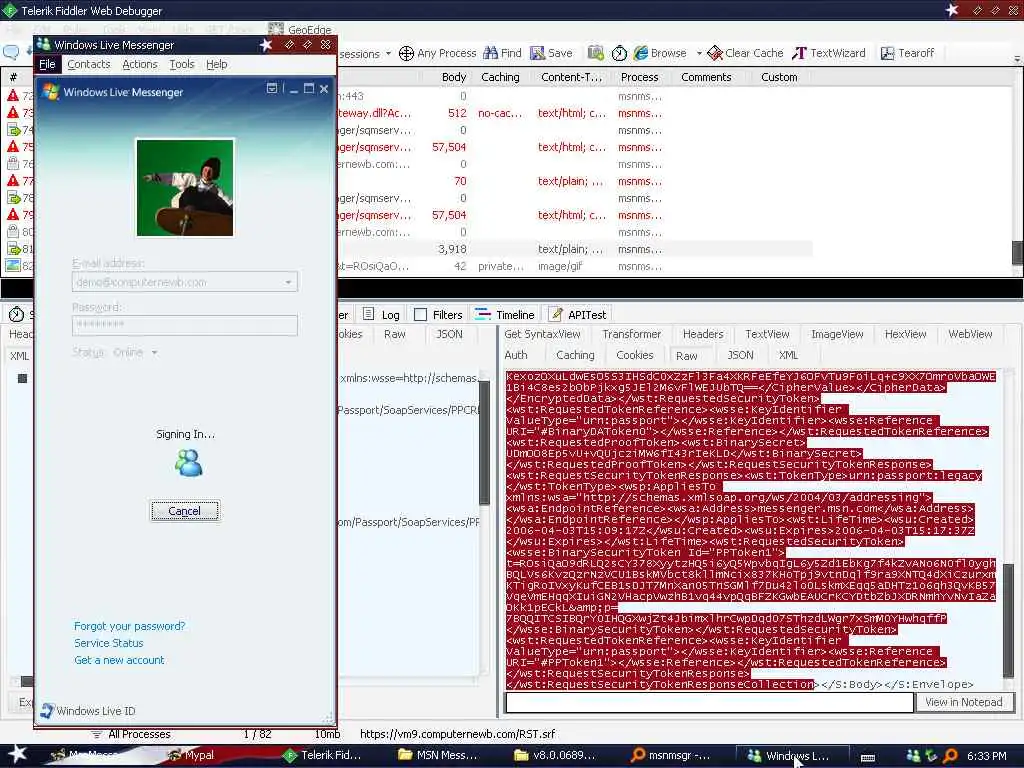Image resolution: width=1024 pixels, height=768 pixels.
Task: Open the Status Online dropdown
Action: coord(155,353)
